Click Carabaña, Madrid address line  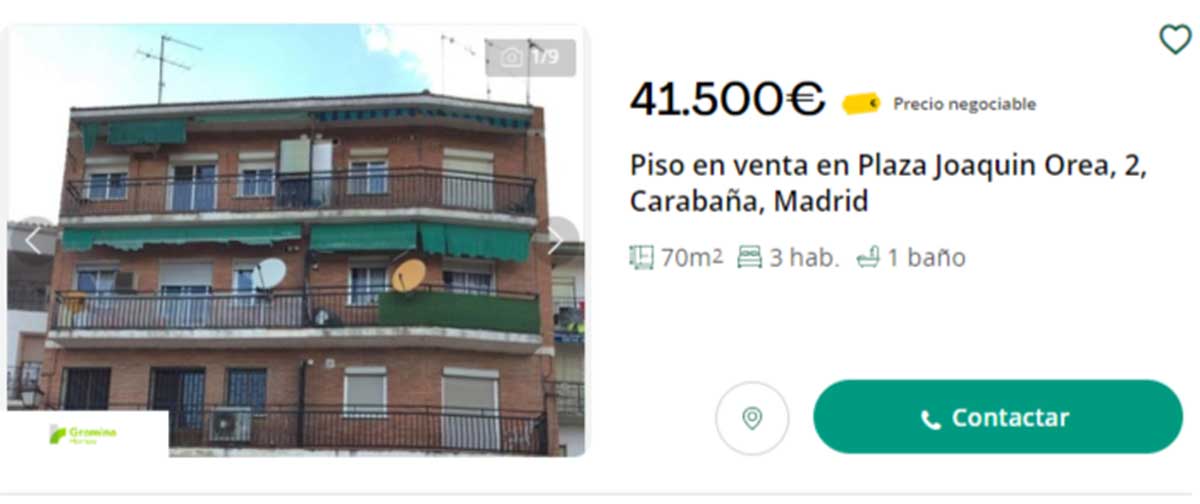point(749,201)
